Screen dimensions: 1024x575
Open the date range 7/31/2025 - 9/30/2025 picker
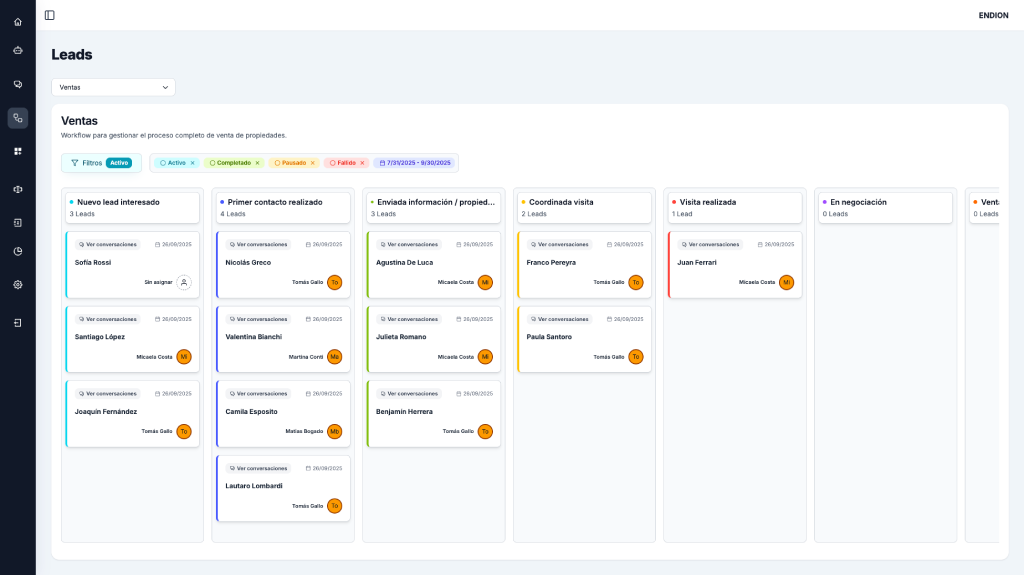[x=415, y=163]
